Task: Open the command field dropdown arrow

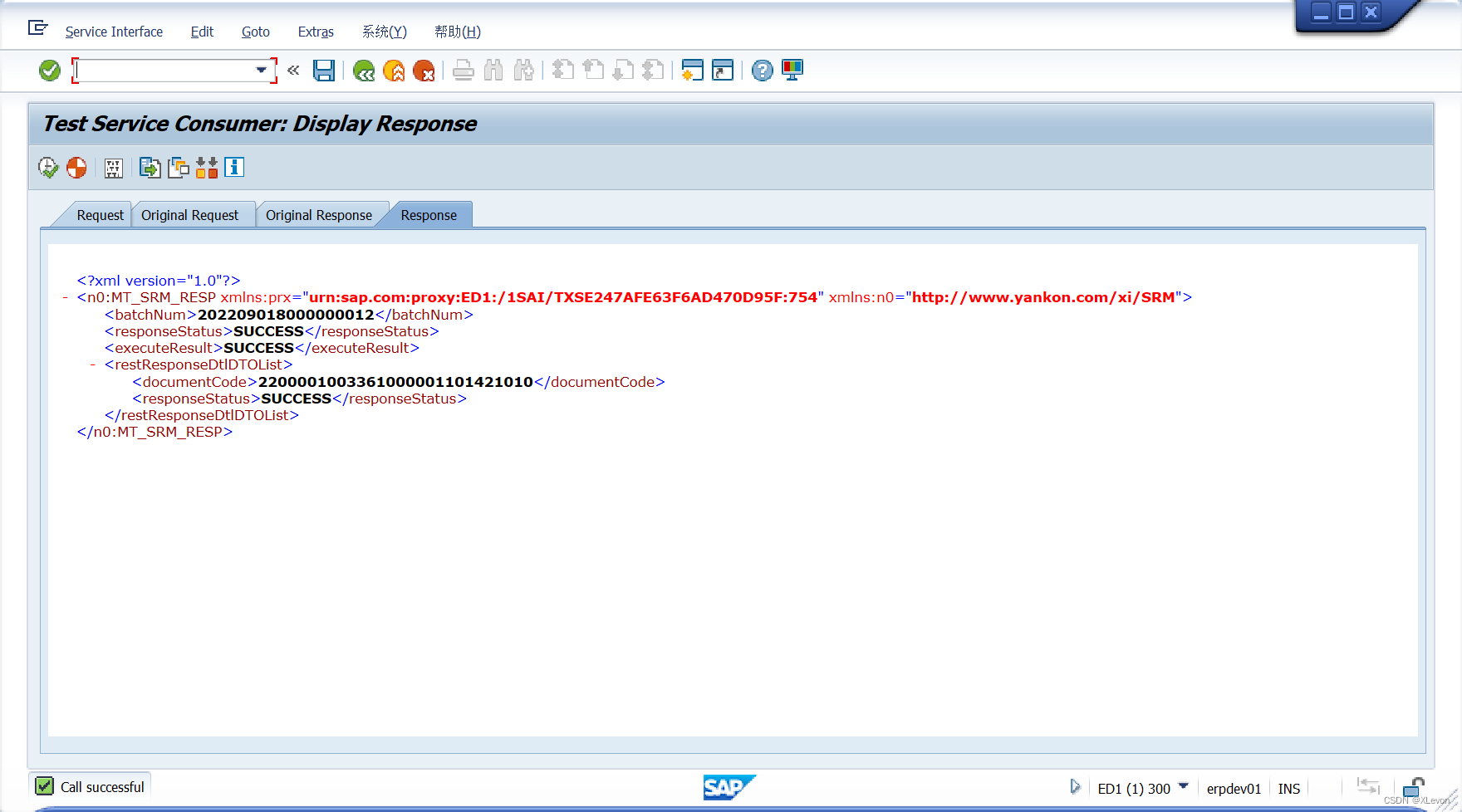Action: click(262, 71)
